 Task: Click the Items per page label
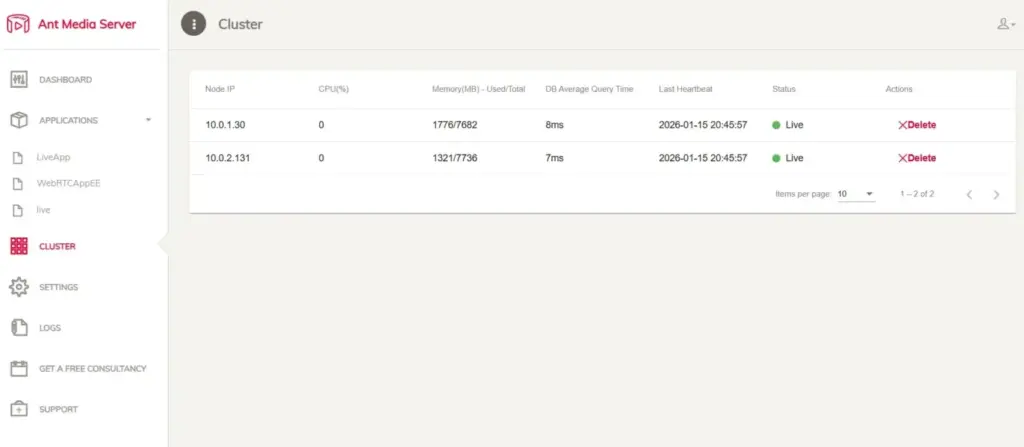(x=803, y=194)
